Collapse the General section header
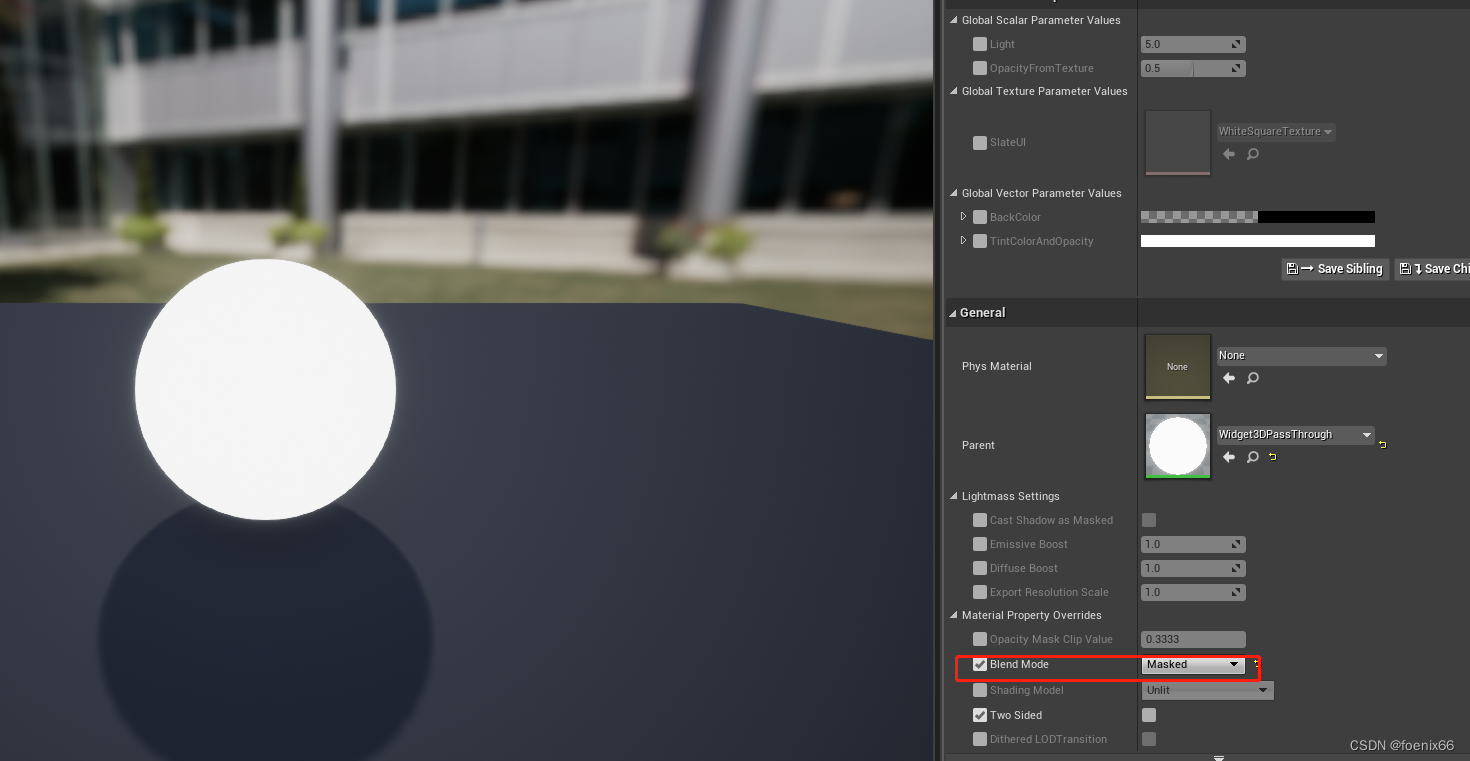Image resolution: width=1470 pixels, height=761 pixels. click(952, 312)
